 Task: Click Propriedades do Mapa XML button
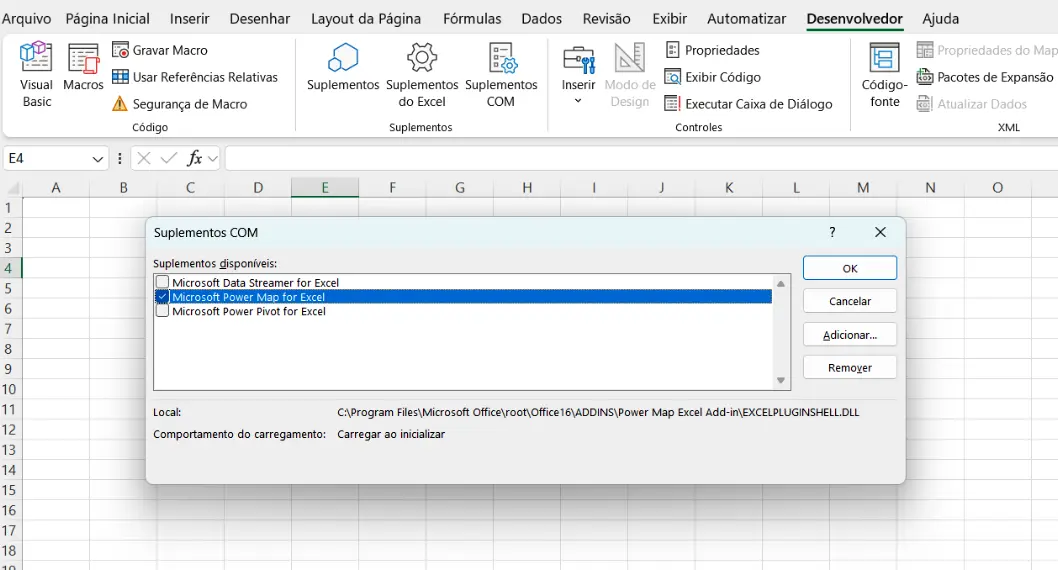coord(986,50)
